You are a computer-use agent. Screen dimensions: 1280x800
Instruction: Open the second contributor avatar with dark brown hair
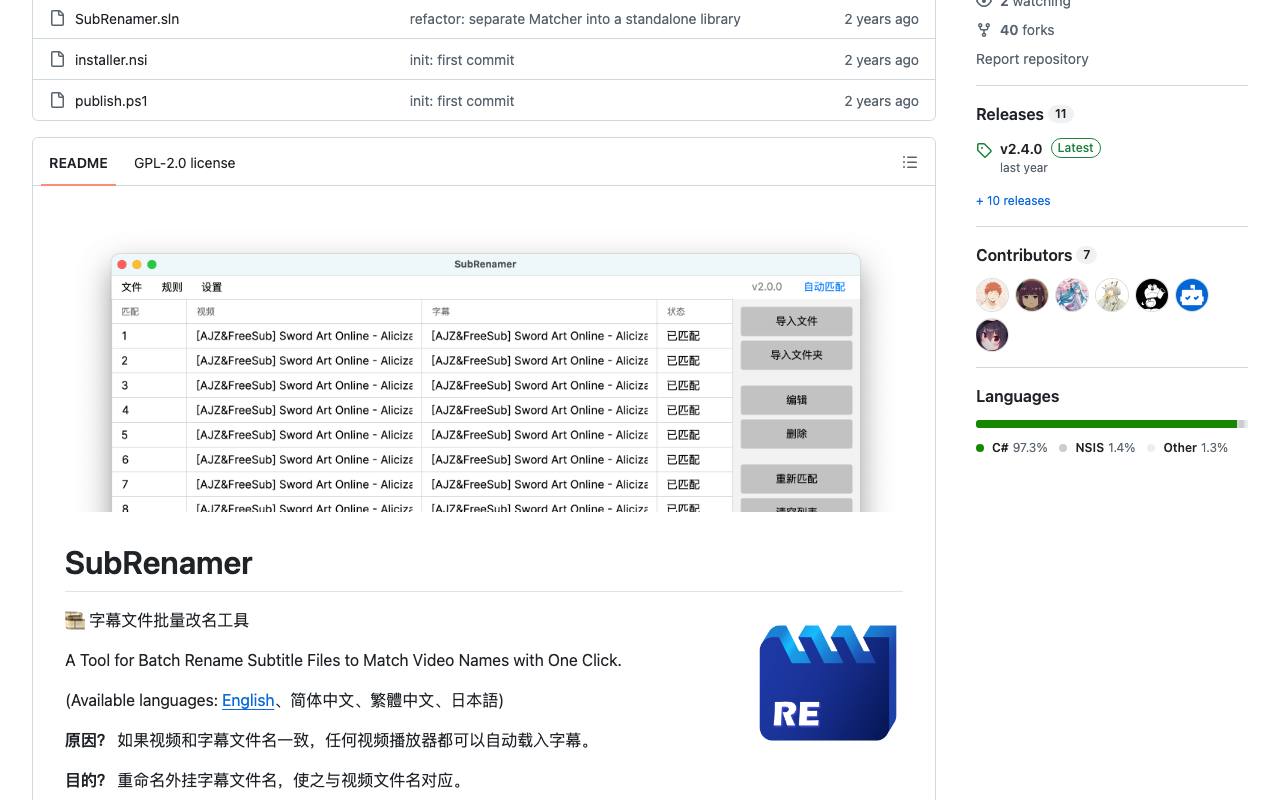coord(1032,295)
